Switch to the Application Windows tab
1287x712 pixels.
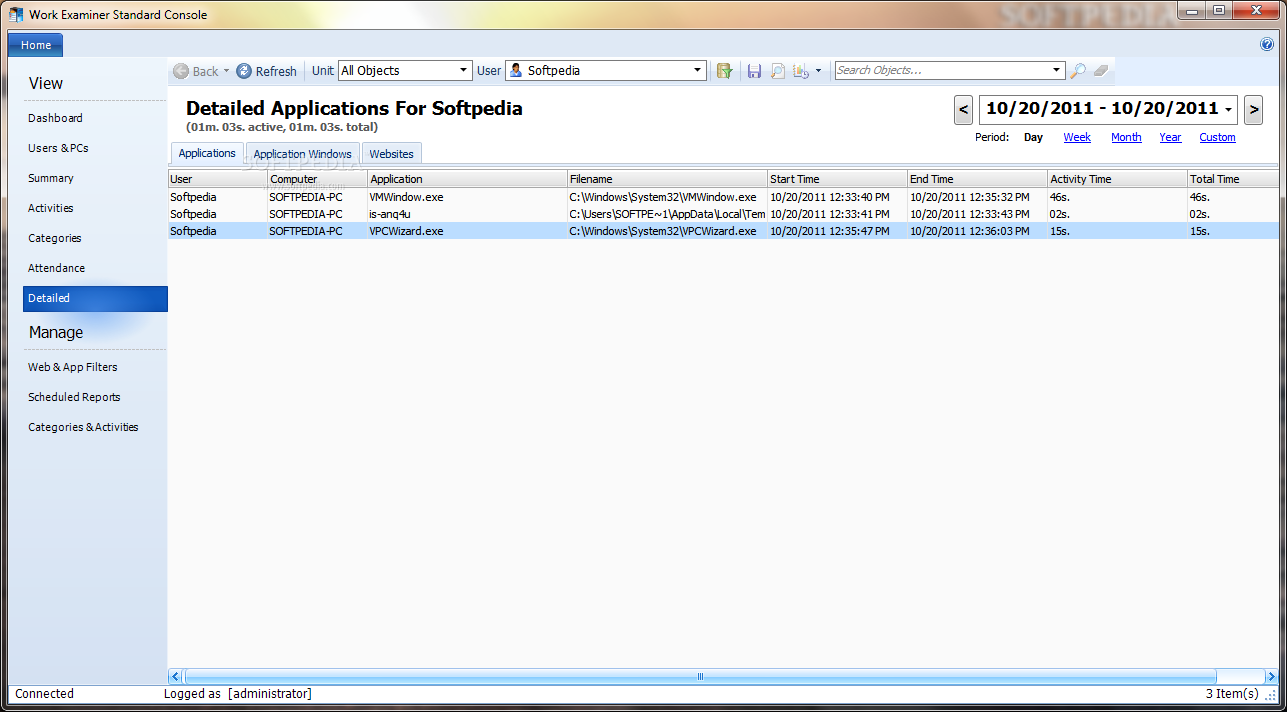302,154
